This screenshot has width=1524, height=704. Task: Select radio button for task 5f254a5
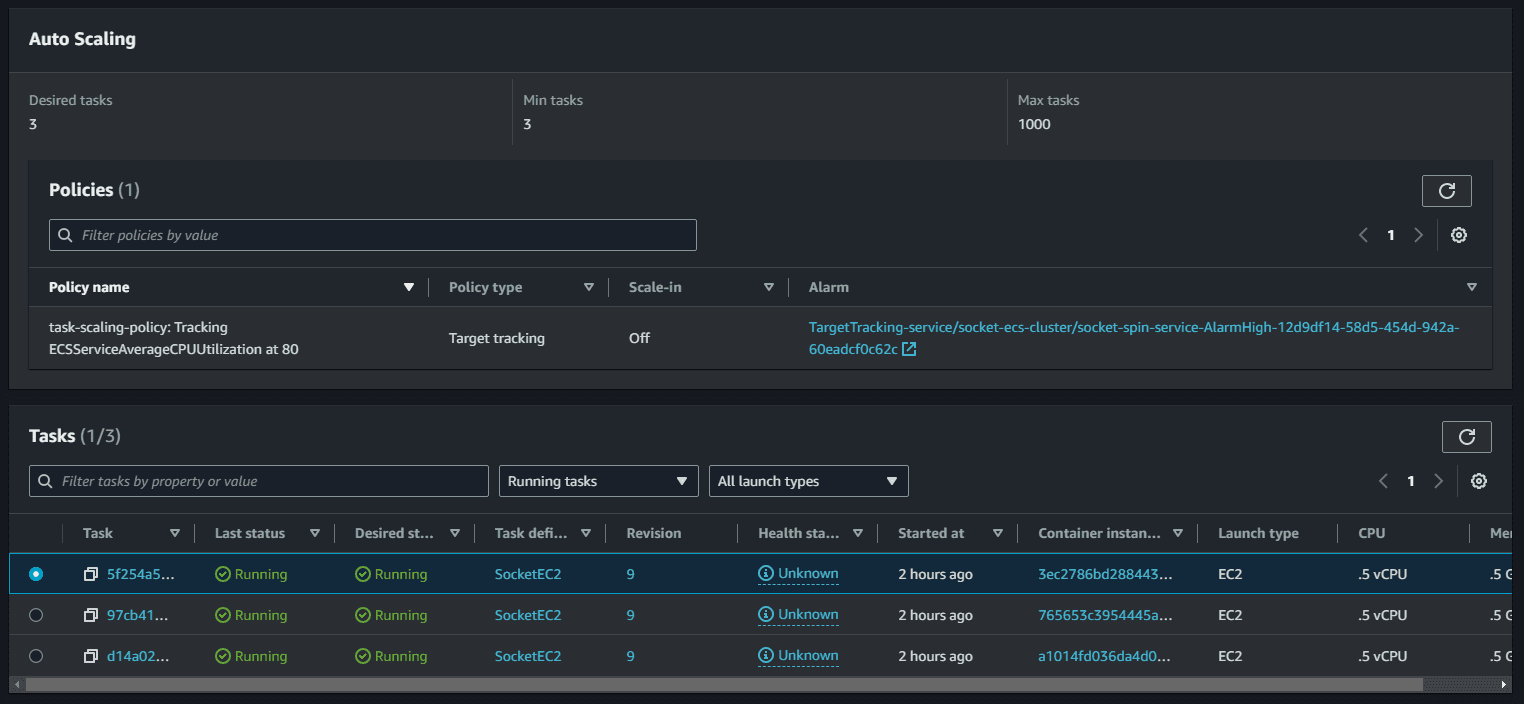(x=36, y=574)
